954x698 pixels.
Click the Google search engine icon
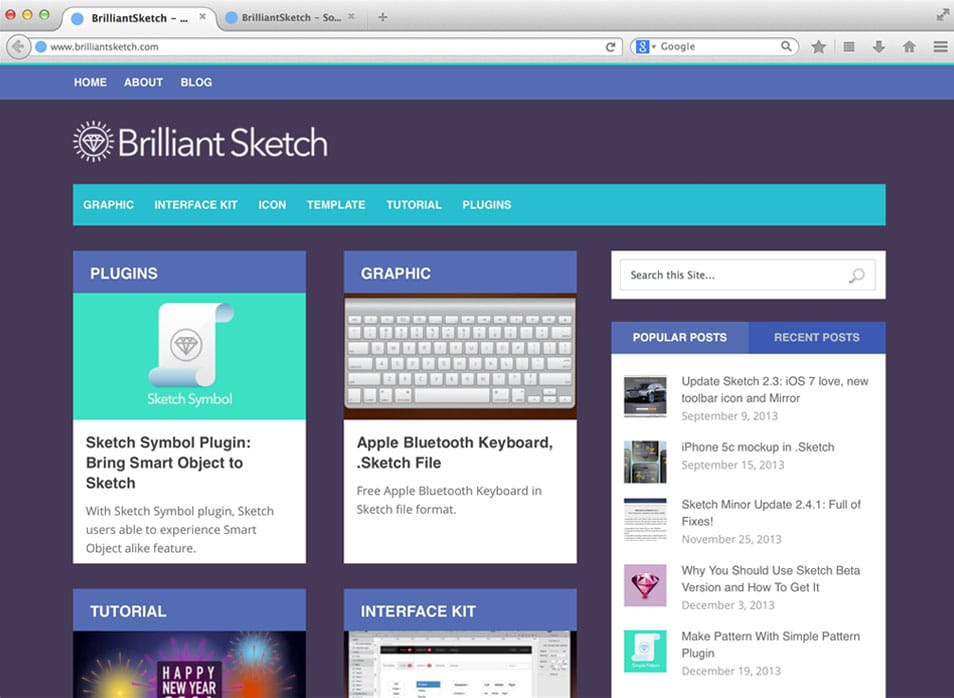click(x=642, y=46)
